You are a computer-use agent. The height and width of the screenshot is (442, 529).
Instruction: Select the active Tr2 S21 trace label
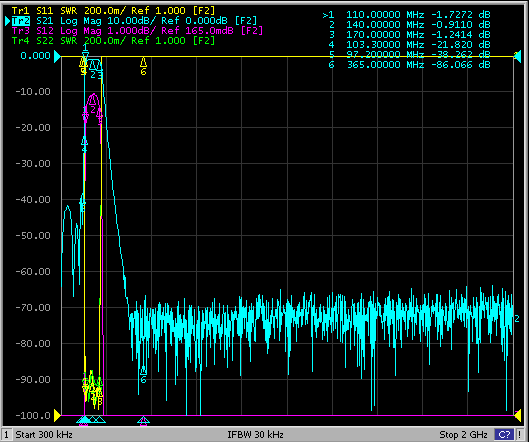click(134, 21)
